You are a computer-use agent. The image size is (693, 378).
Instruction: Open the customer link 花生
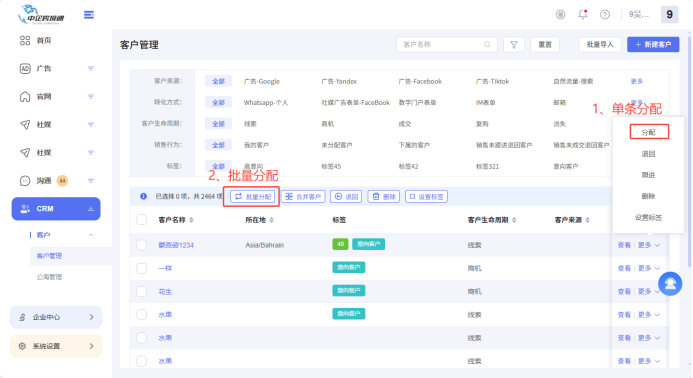click(x=165, y=292)
